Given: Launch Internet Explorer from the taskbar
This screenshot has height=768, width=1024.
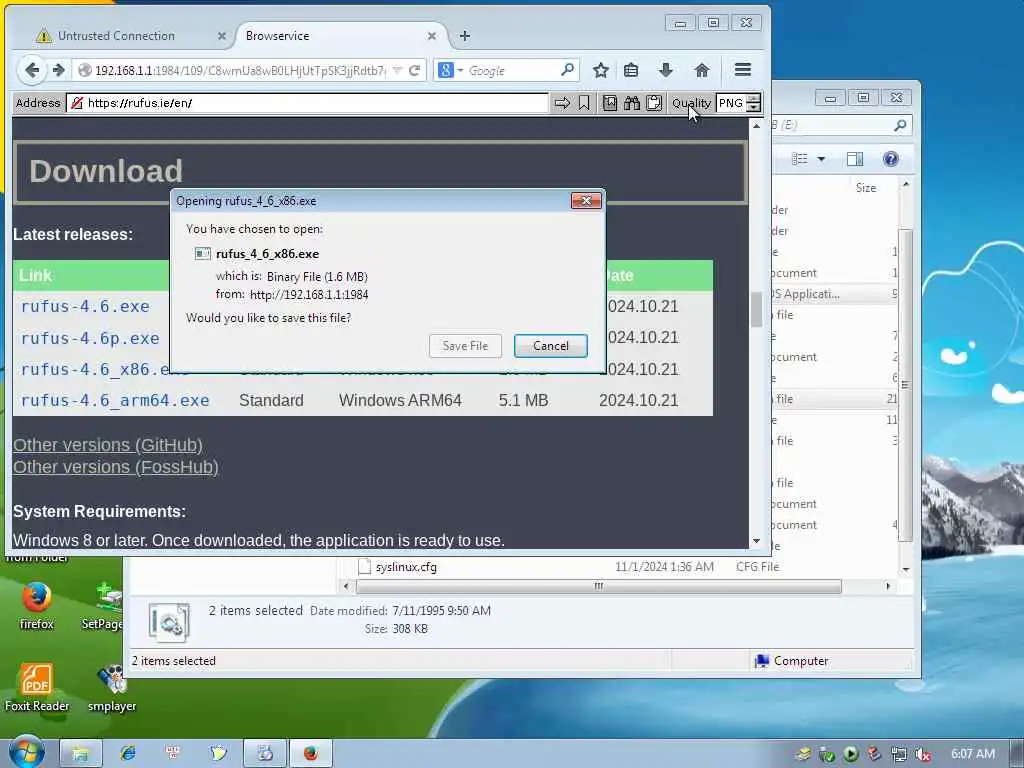Looking at the screenshot, I should tap(127, 754).
